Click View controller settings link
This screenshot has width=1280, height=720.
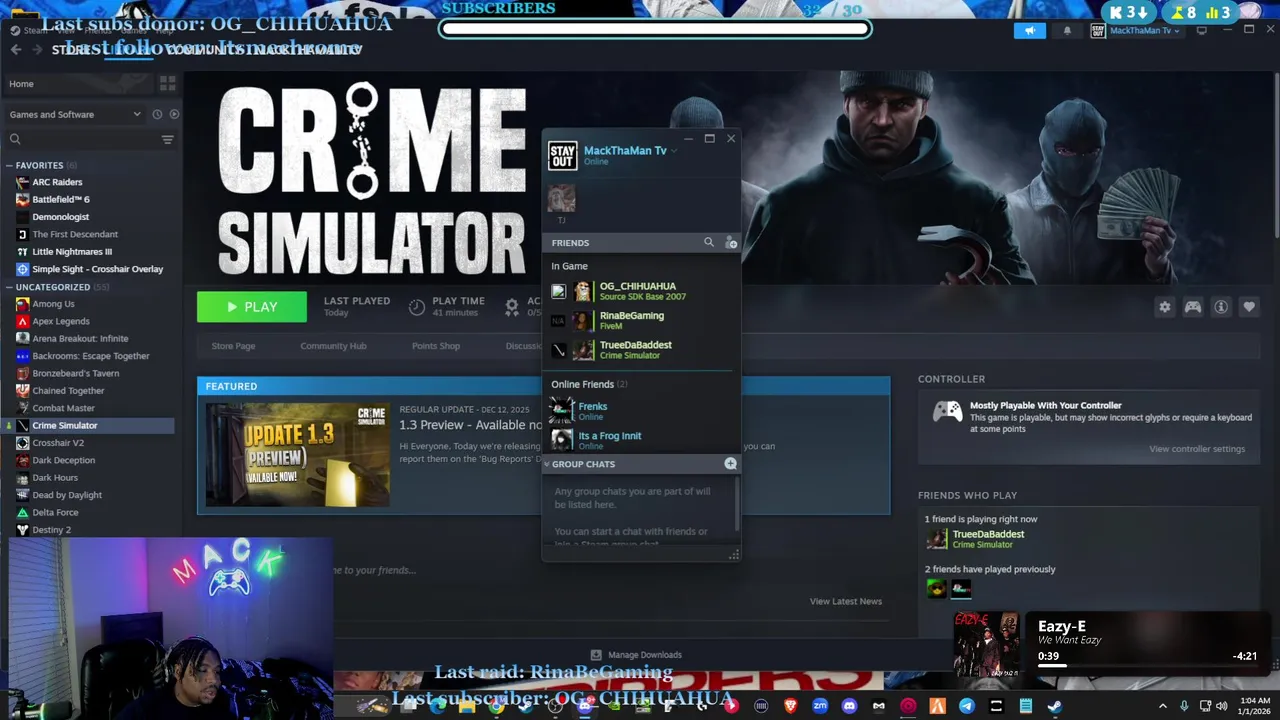[x=1196, y=449]
